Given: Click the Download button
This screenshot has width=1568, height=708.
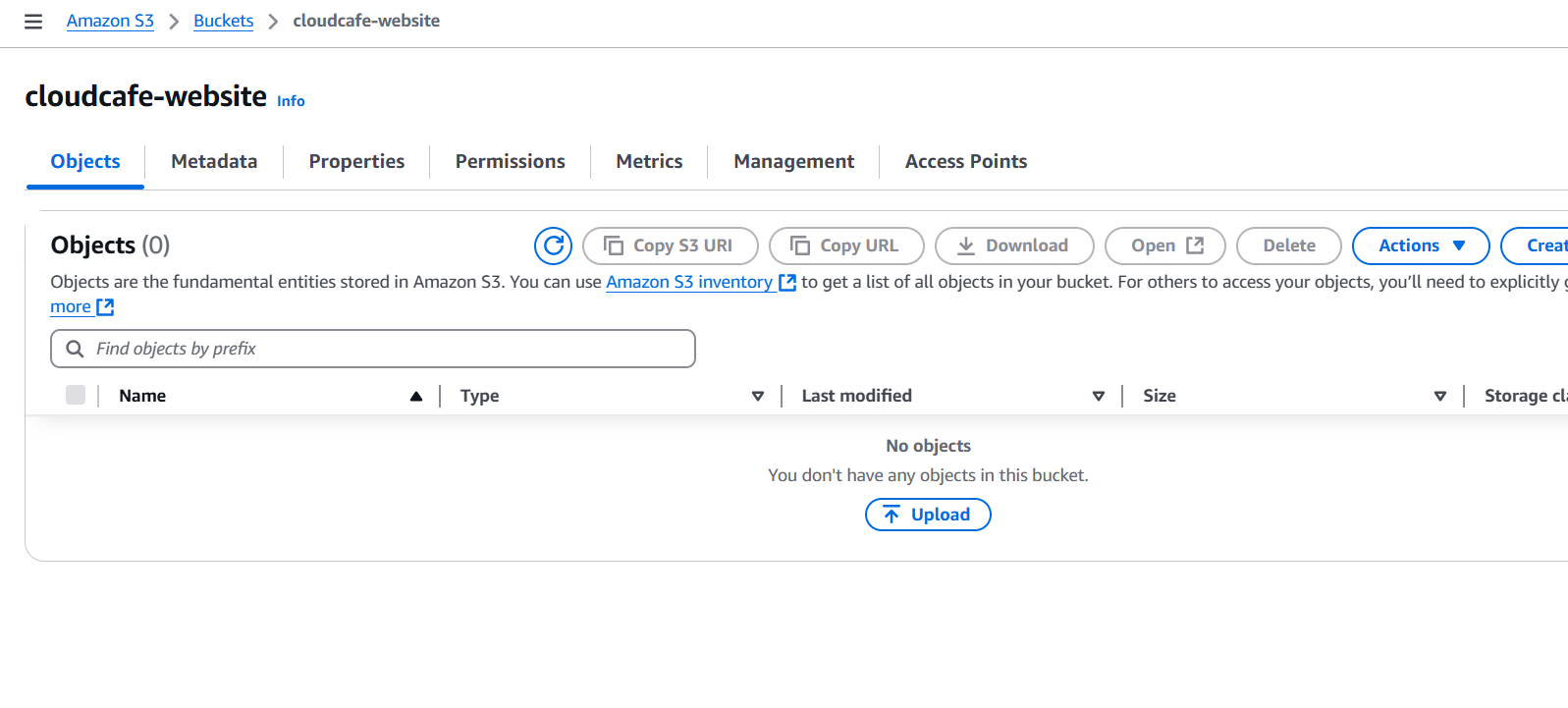Looking at the screenshot, I should pyautogui.click(x=1014, y=245).
